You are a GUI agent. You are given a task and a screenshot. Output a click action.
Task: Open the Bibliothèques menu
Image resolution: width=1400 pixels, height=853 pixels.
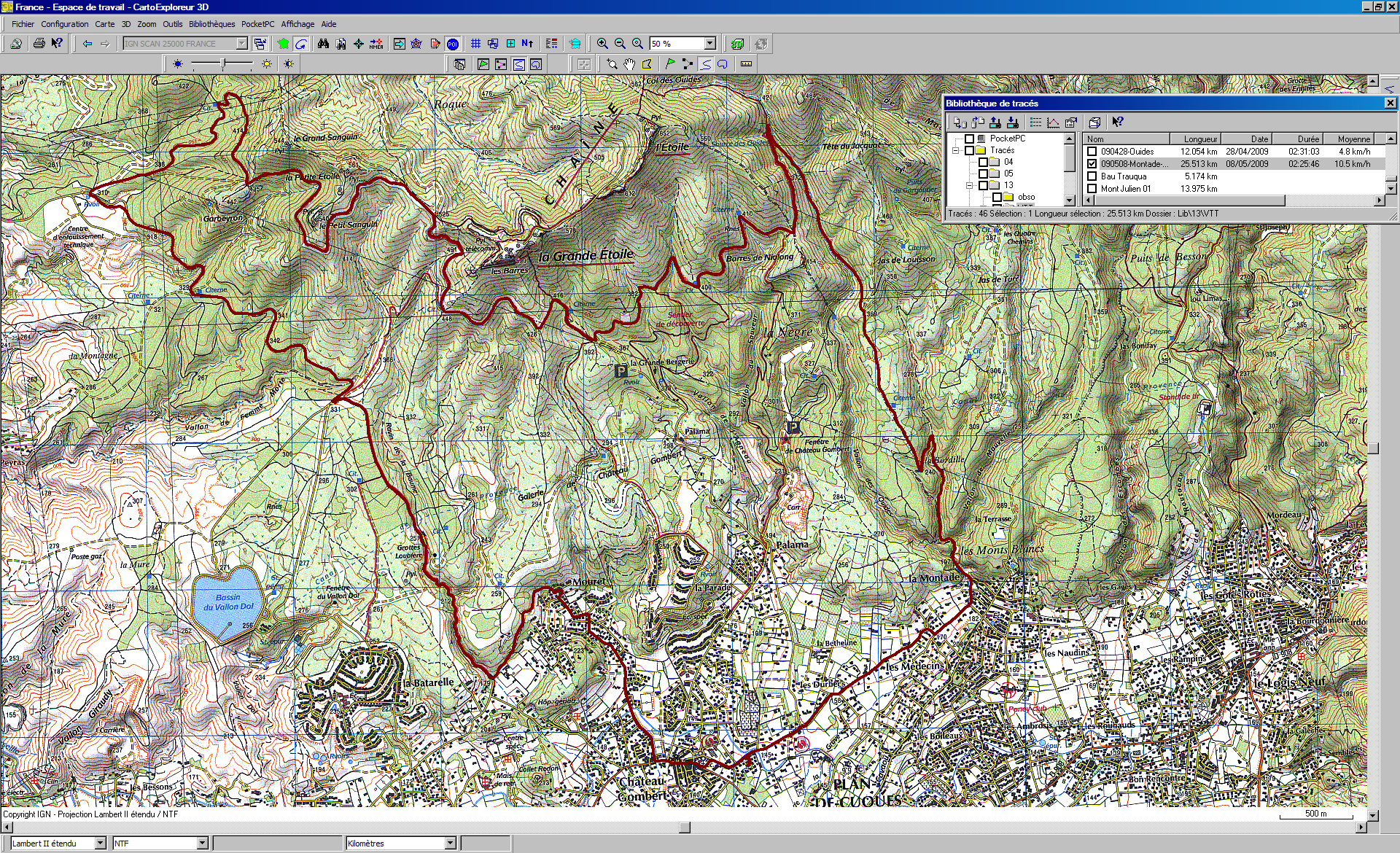pyautogui.click(x=211, y=24)
